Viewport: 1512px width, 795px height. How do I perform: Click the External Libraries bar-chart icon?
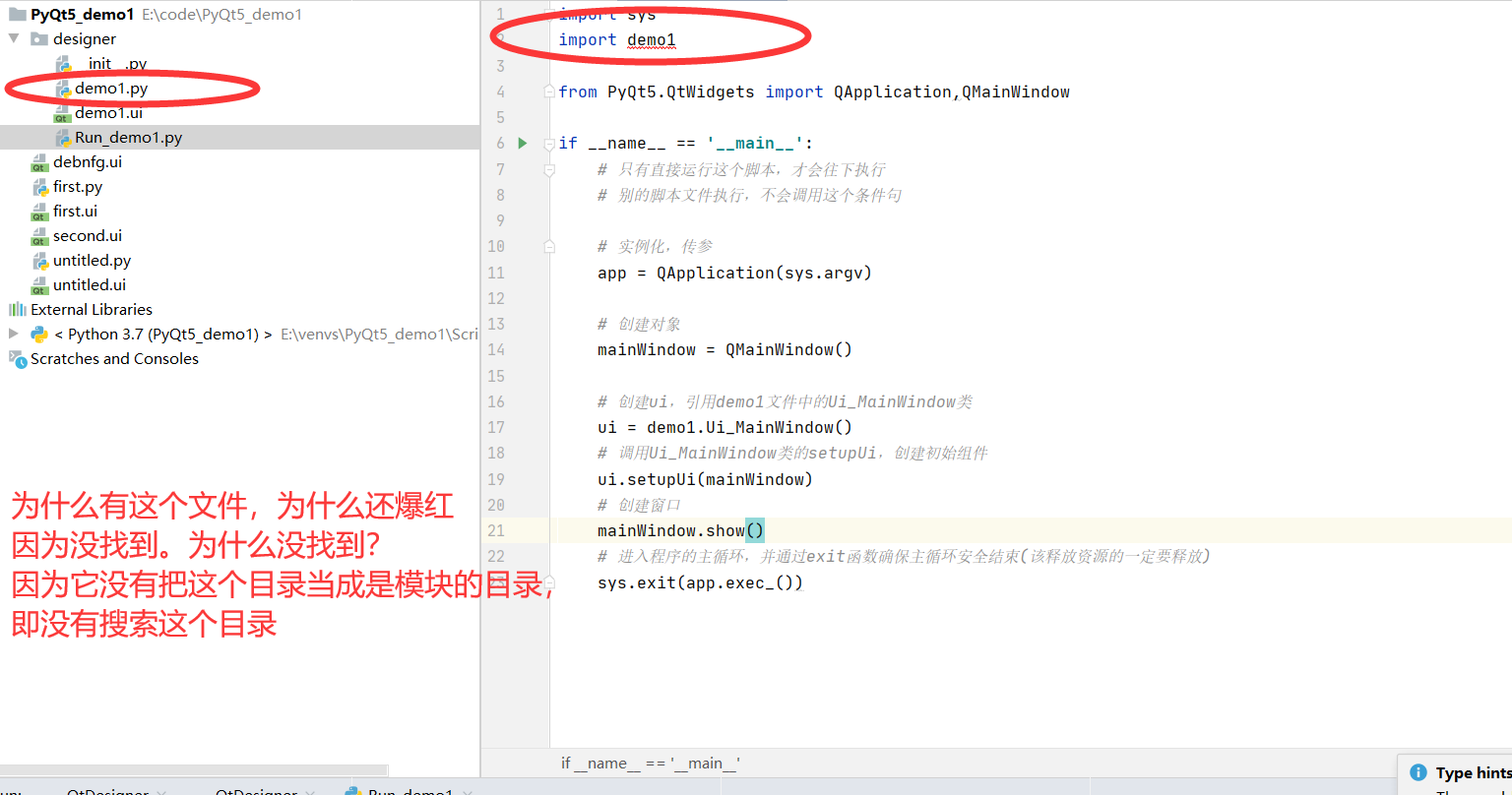[18, 310]
